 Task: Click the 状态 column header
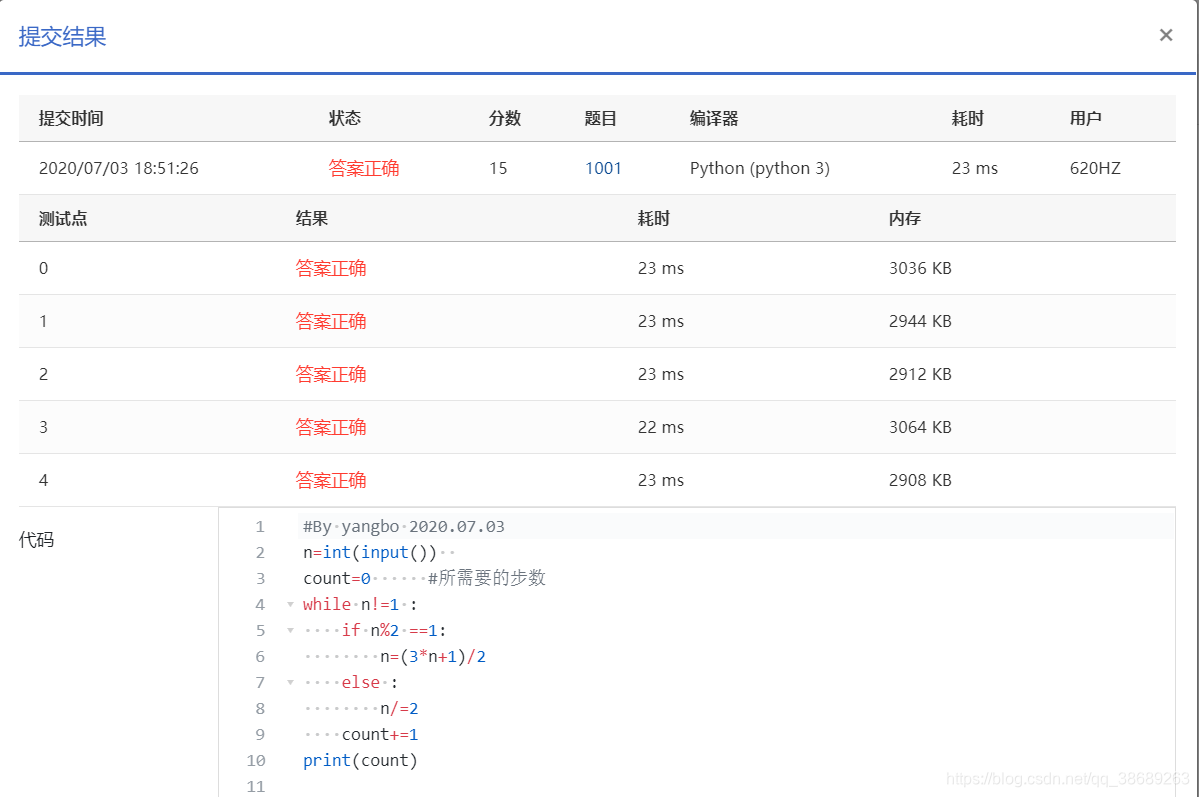[x=345, y=118]
